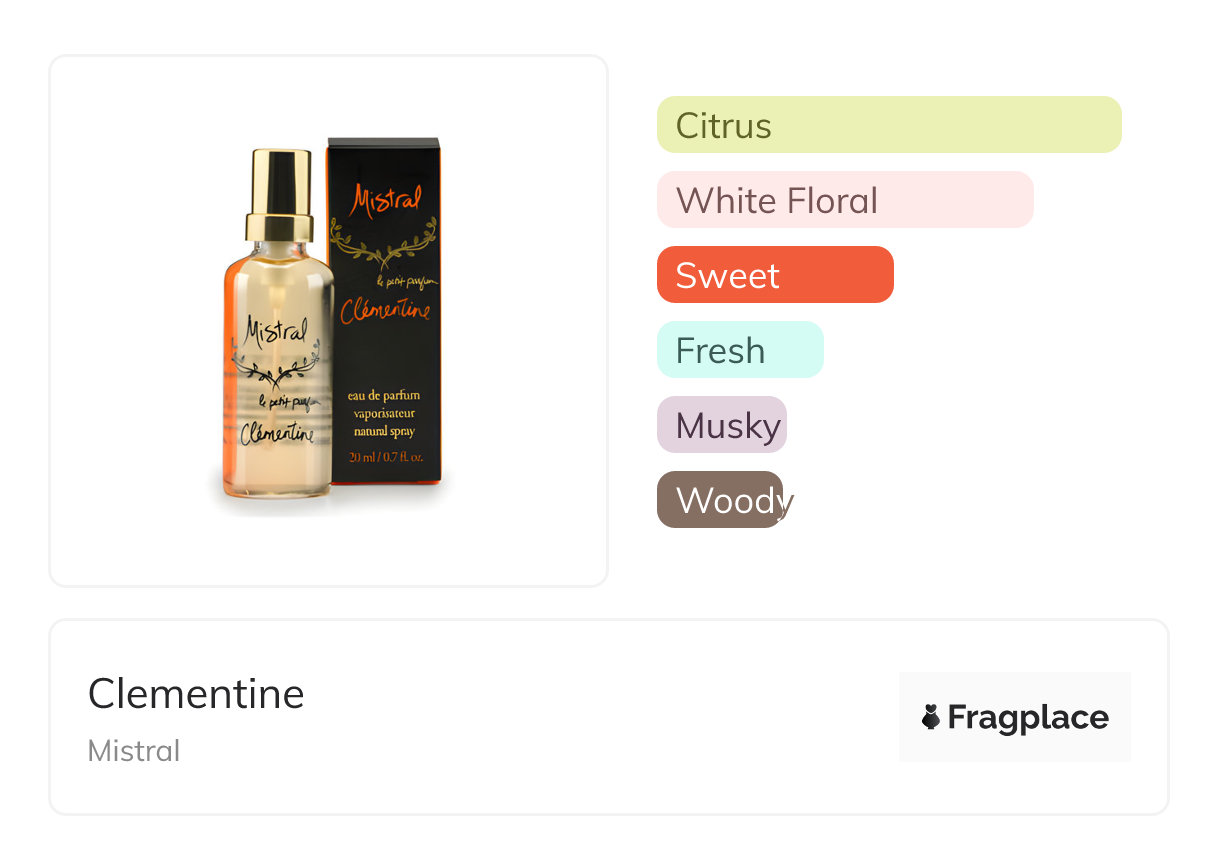
Task: Click the Fragplace logo text
Action: pyautogui.click(x=1028, y=717)
